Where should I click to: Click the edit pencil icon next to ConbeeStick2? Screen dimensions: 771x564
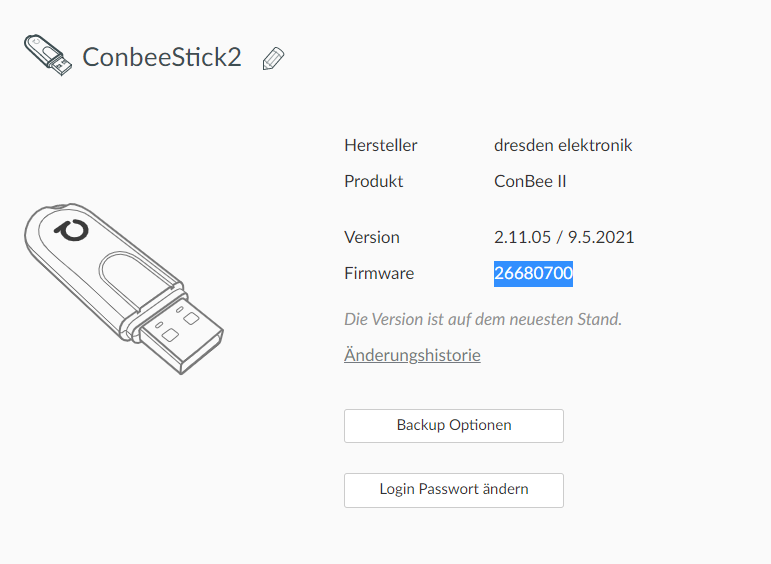coord(273,58)
